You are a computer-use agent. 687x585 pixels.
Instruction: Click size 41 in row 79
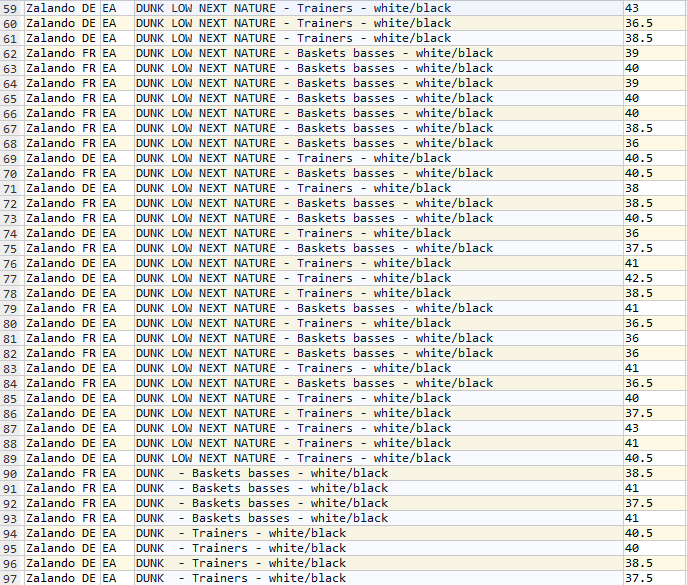(x=655, y=308)
